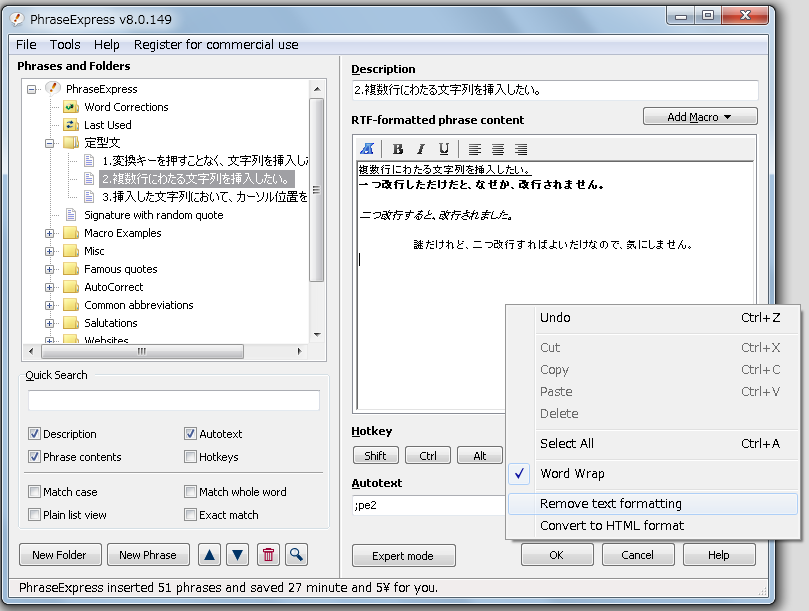Enable Exact match checkbox
The image size is (809, 611).
[x=190, y=514]
